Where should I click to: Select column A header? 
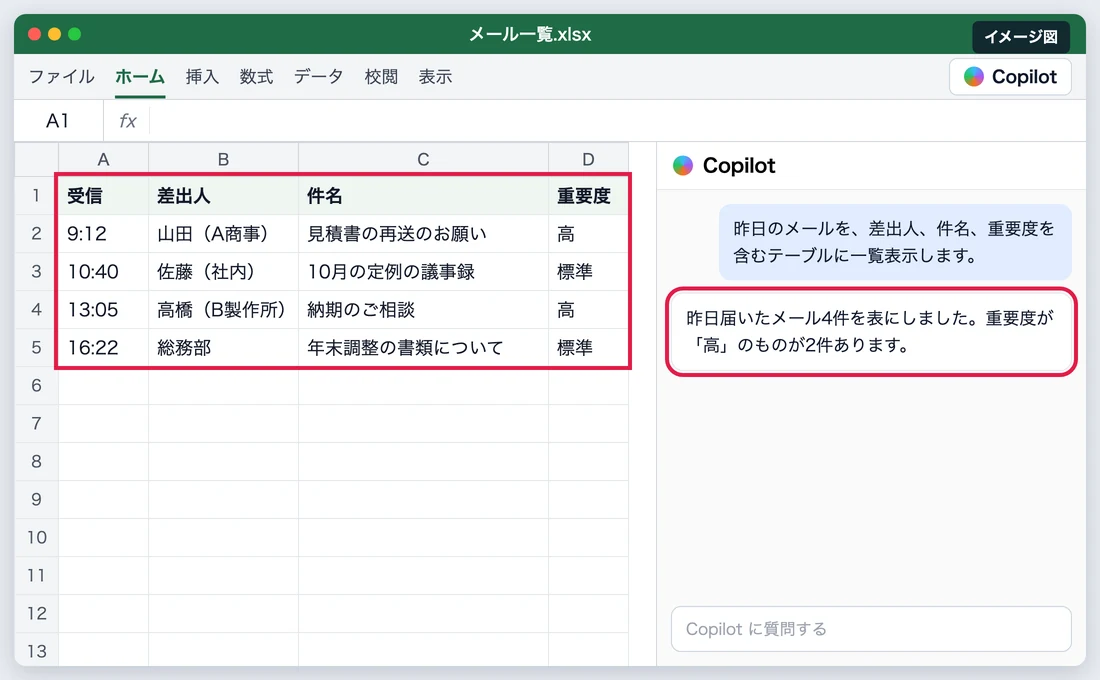(103, 159)
